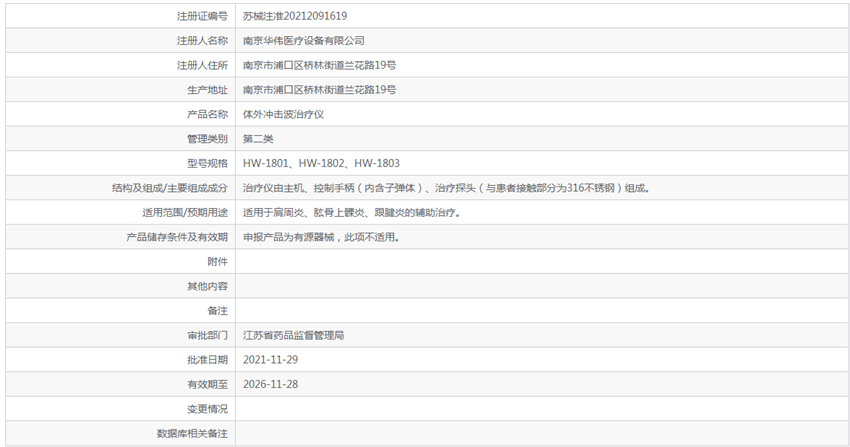
Task: Select management category 第二类
Action: 258,139
